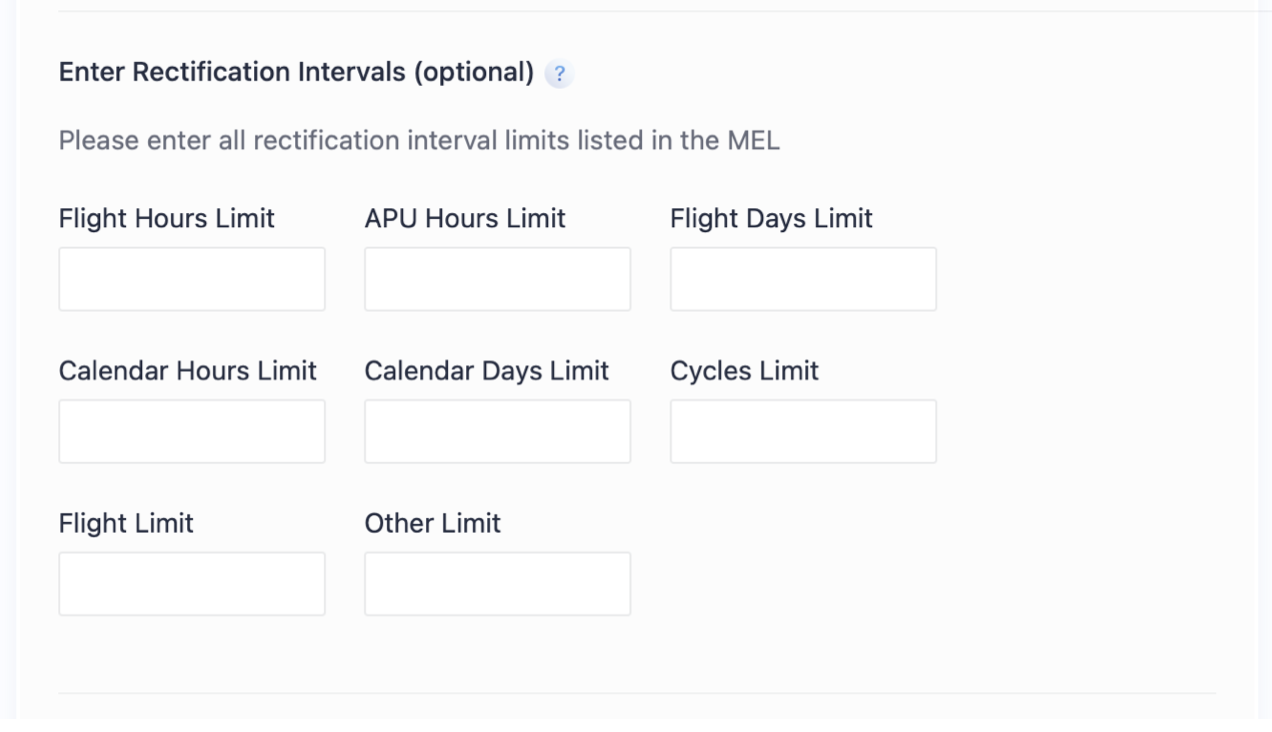Click the "Flight Hours Limit" label text
The height and width of the screenshot is (732, 1272).
[166, 218]
